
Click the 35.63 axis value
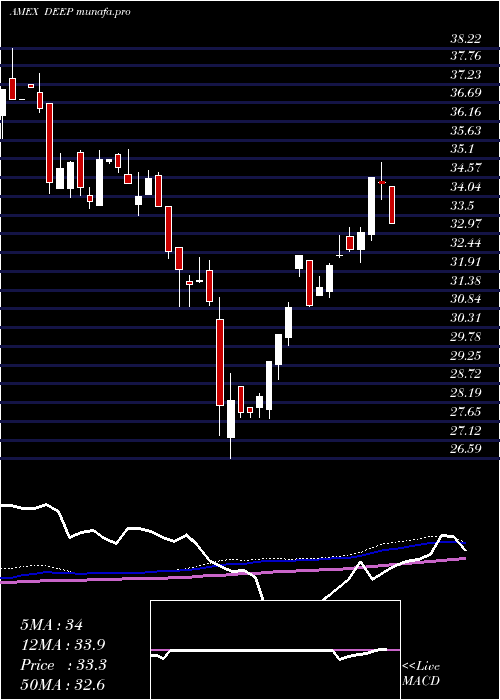(x=466, y=131)
